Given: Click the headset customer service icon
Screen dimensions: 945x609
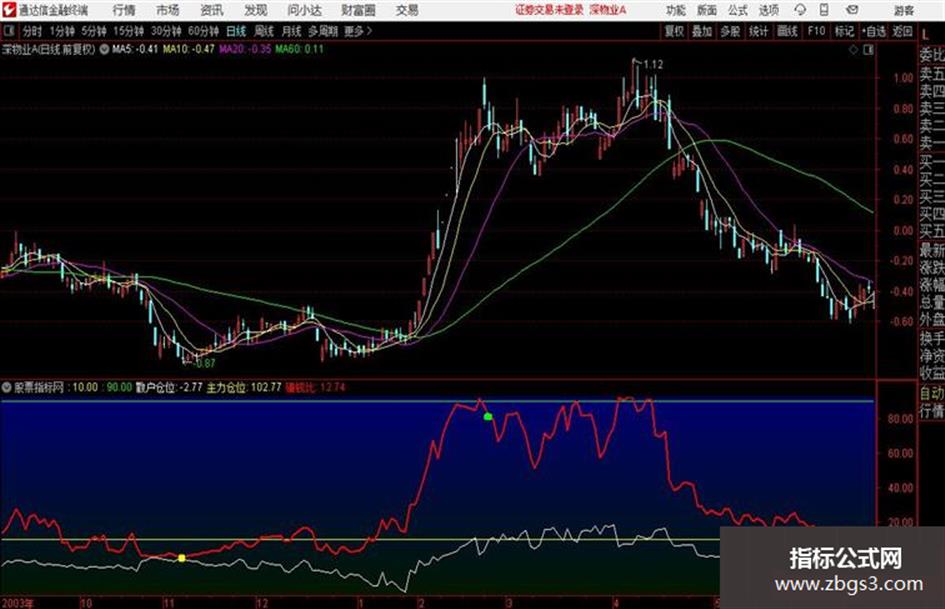Looking at the screenshot, I should tap(800, 10).
